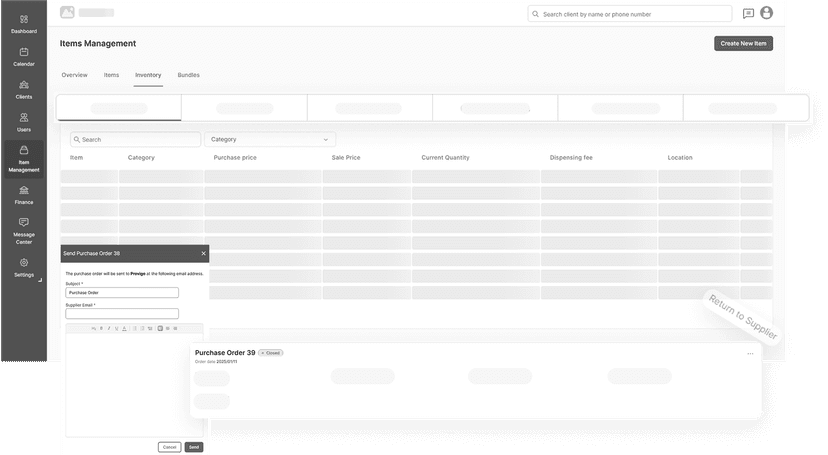Screen dimensions: 828x455
Task: Click the chat messages icon in header
Action: pos(748,14)
